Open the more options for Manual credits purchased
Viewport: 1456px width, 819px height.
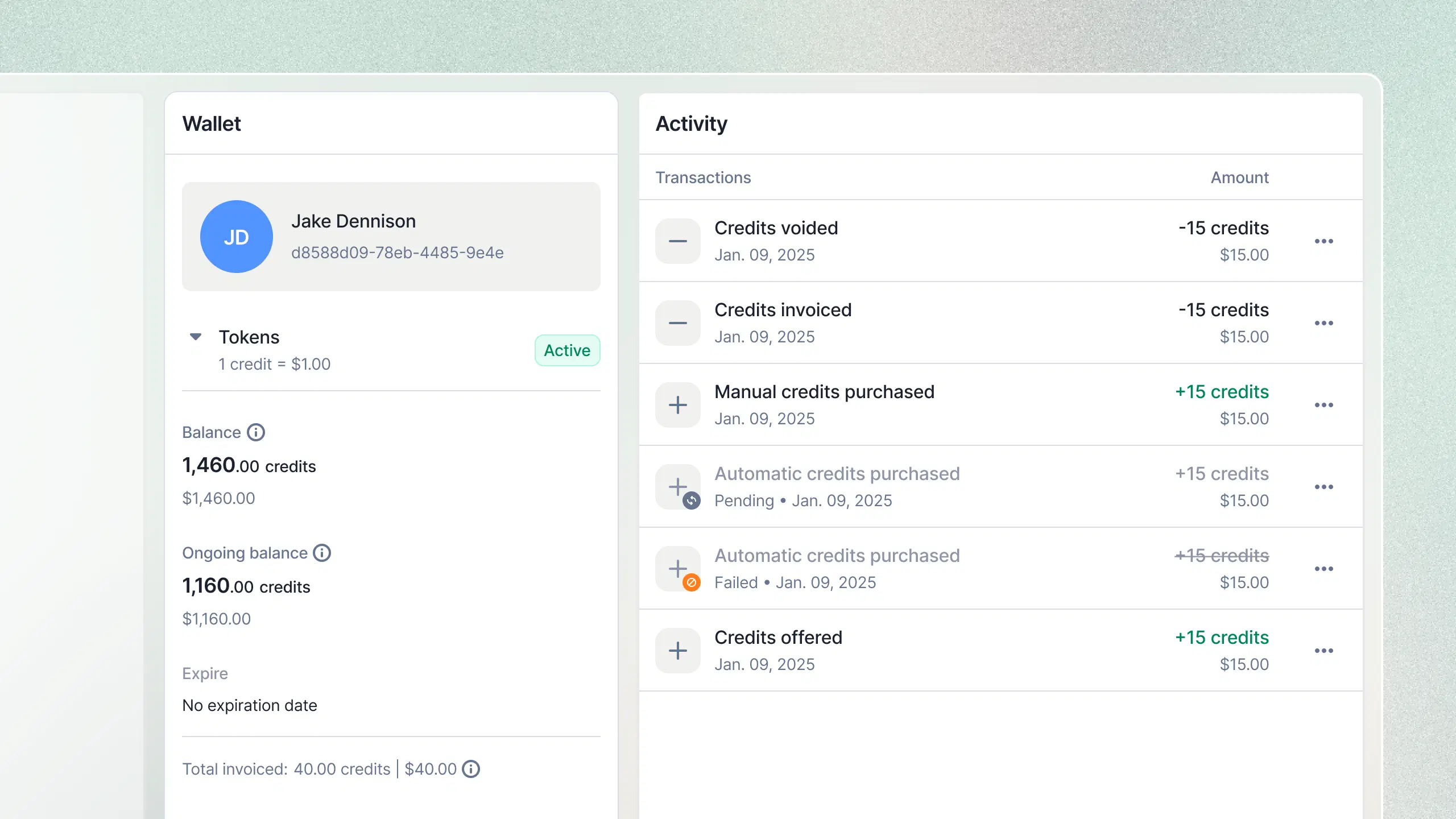(1323, 405)
